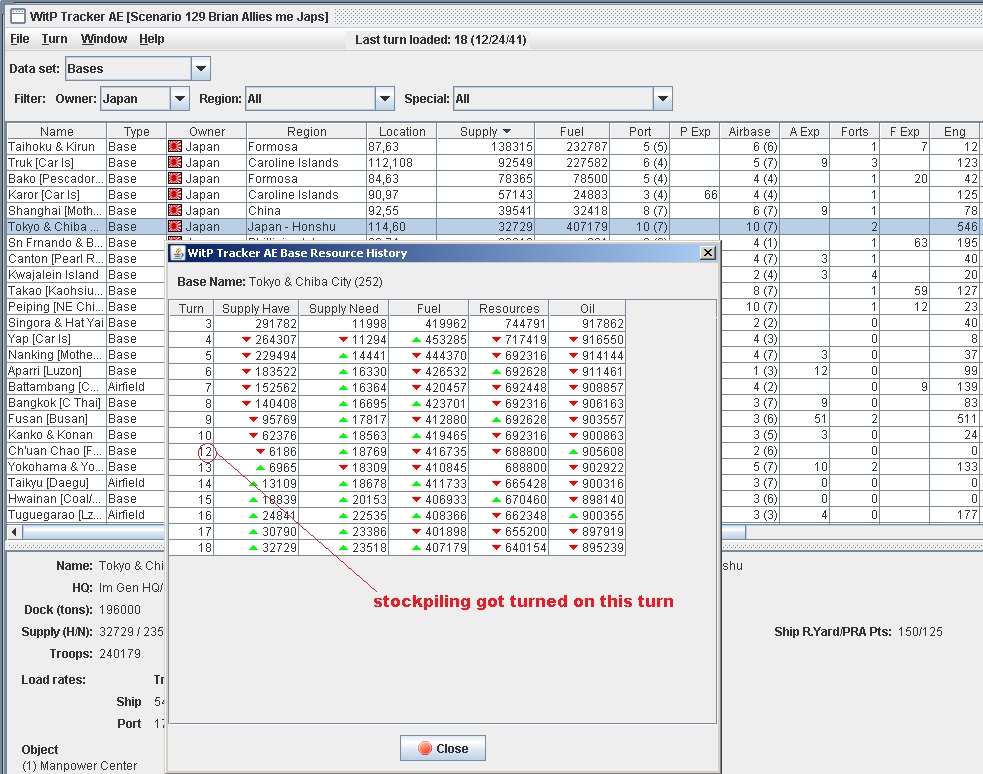Close the Base Resource History dialog with X
This screenshot has height=774, width=983.
click(708, 253)
